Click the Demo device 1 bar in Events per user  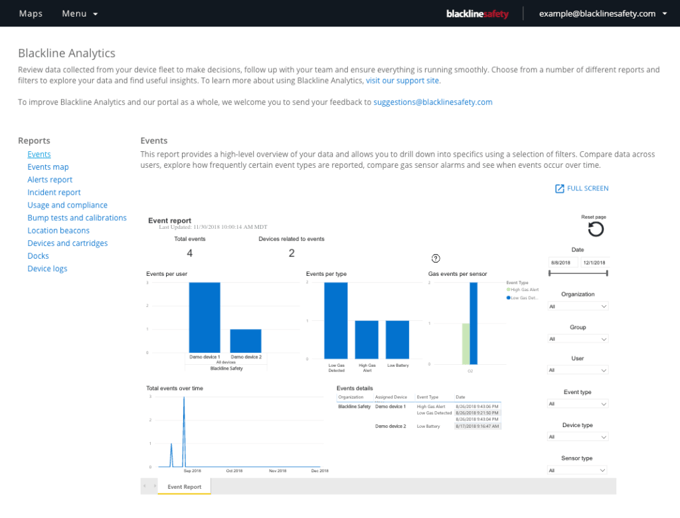(204, 318)
